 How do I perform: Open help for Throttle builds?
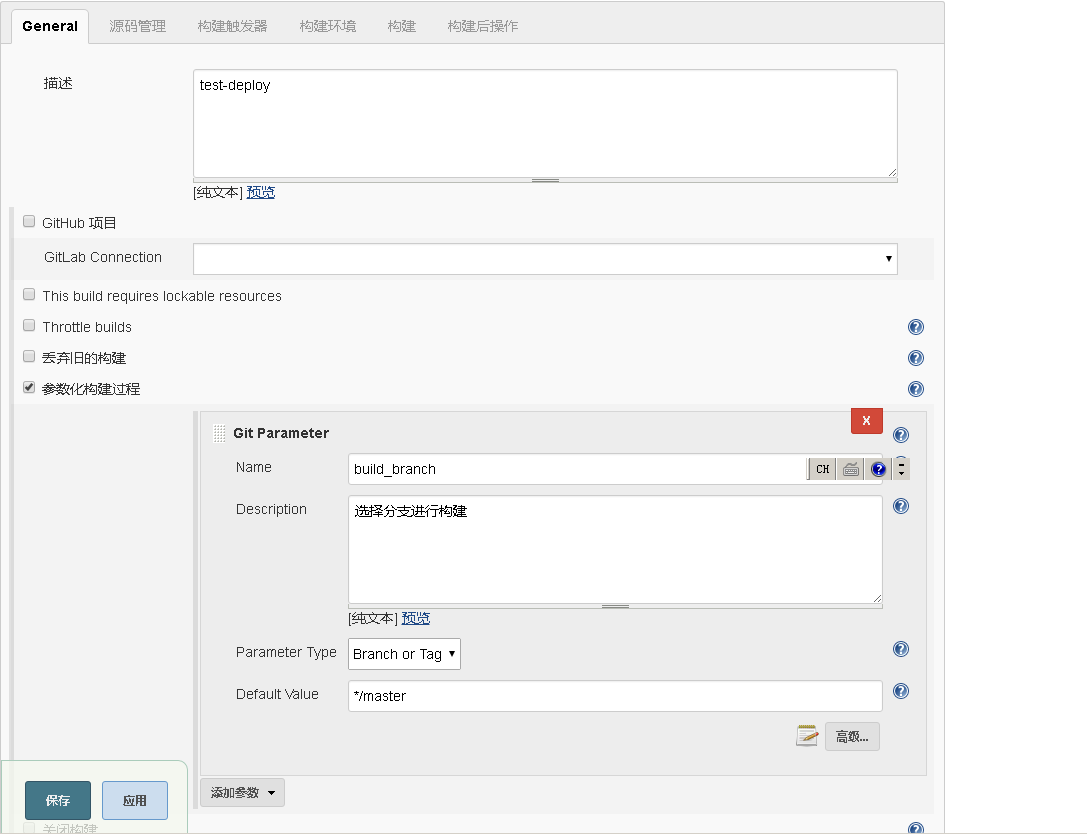(x=916, y=327)
